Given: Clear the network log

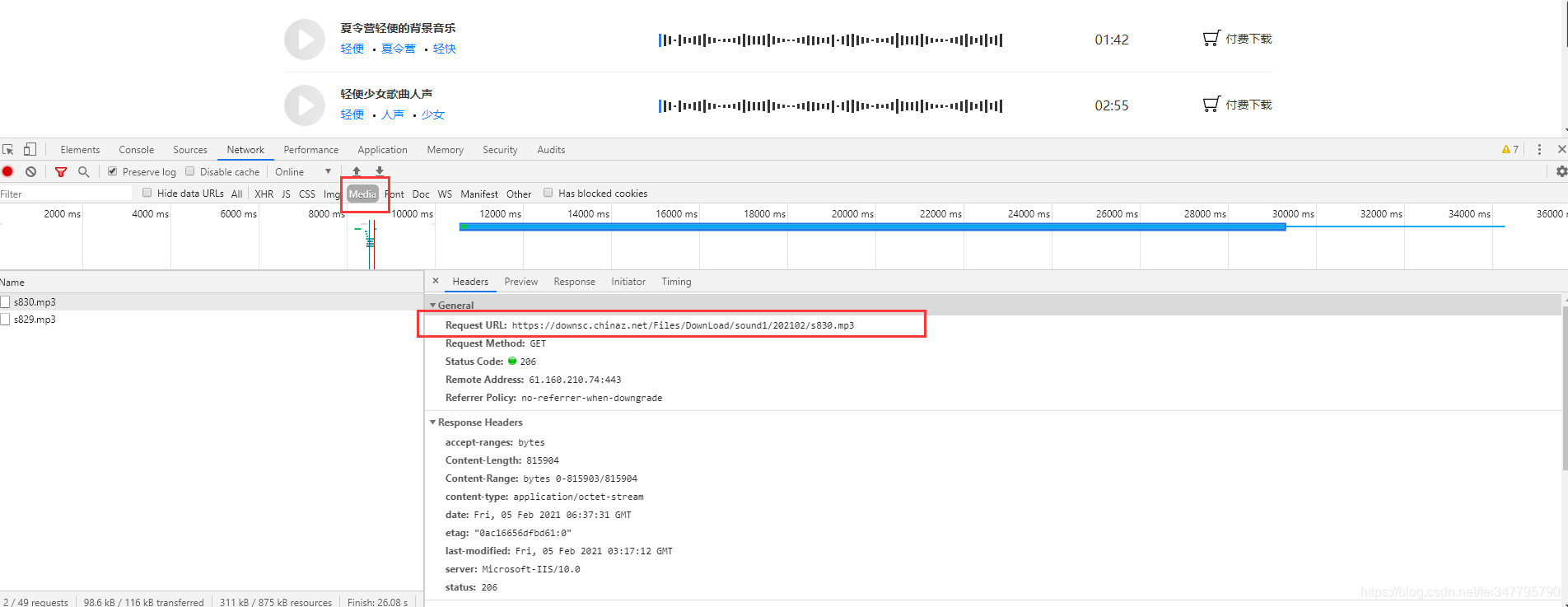Looking at the screenshot, I should pos(30,171).
